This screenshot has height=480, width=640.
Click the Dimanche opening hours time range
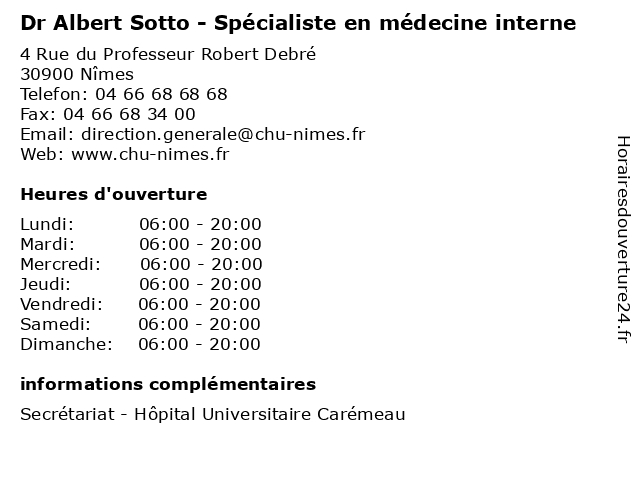pyautogui.click(x=199, y=344)
